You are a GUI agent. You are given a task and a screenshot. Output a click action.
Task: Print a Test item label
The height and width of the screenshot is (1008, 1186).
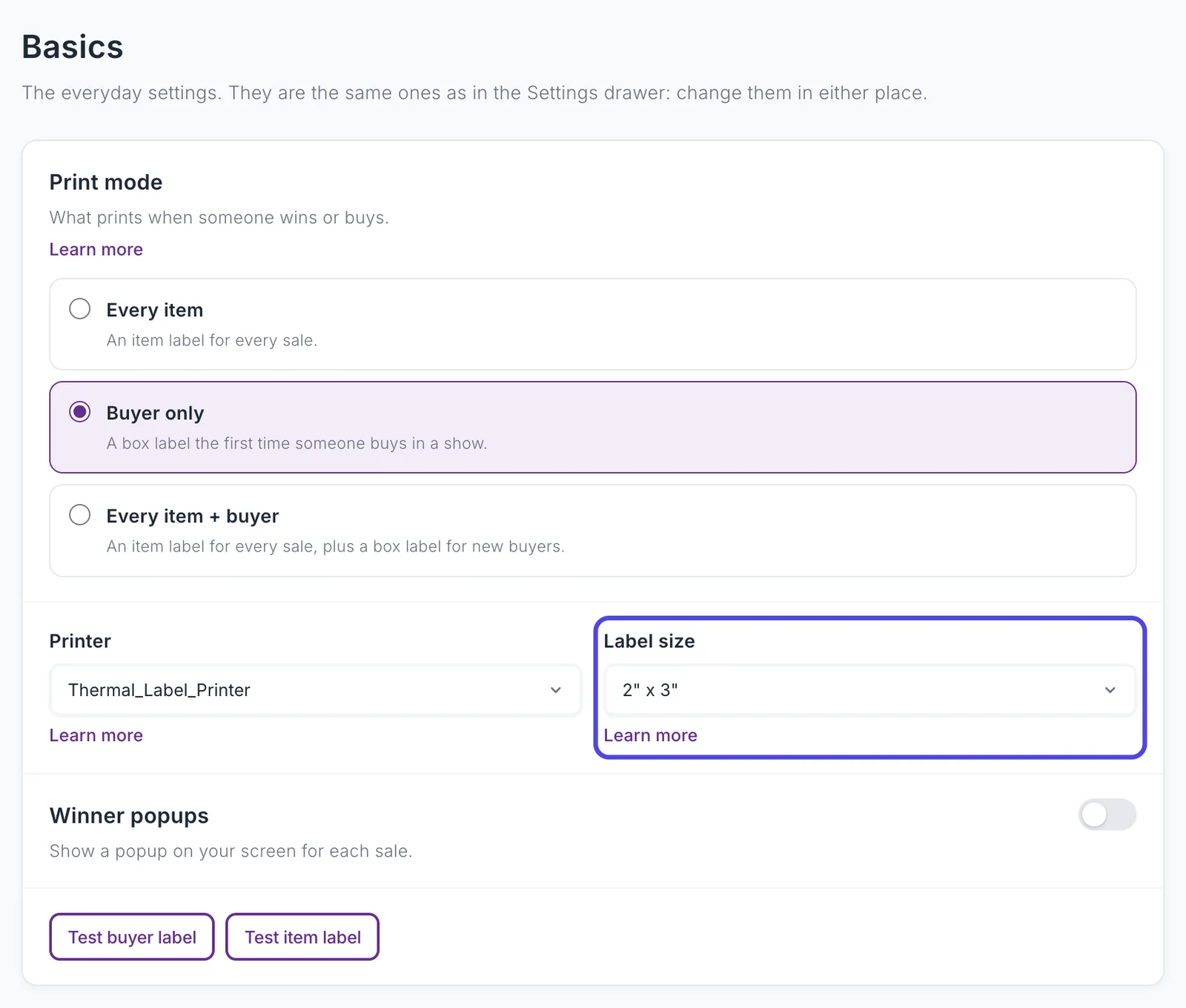click(302, 937)
